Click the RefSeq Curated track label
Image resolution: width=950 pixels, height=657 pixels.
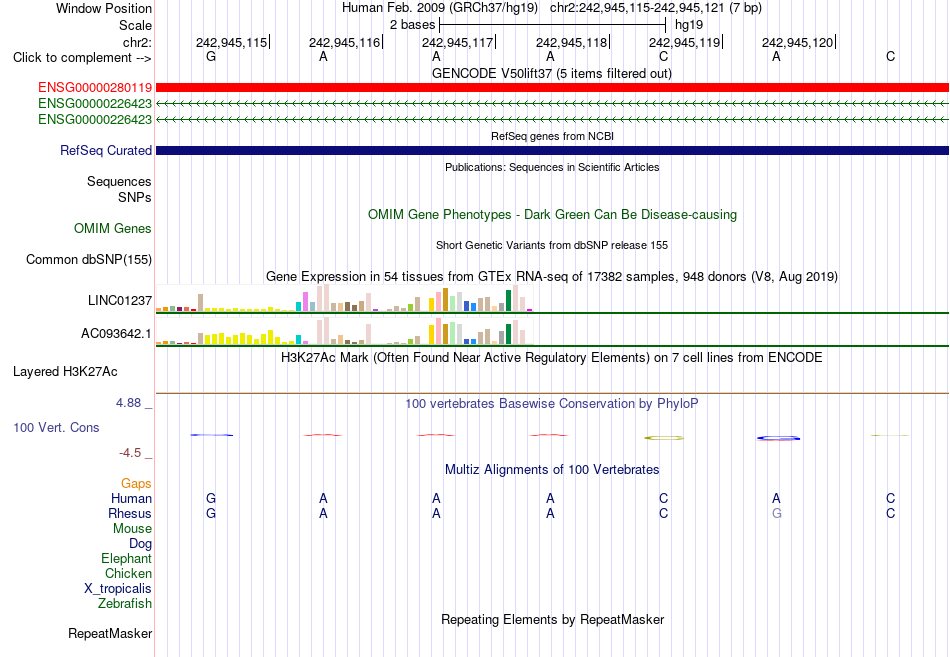[106, 150]
